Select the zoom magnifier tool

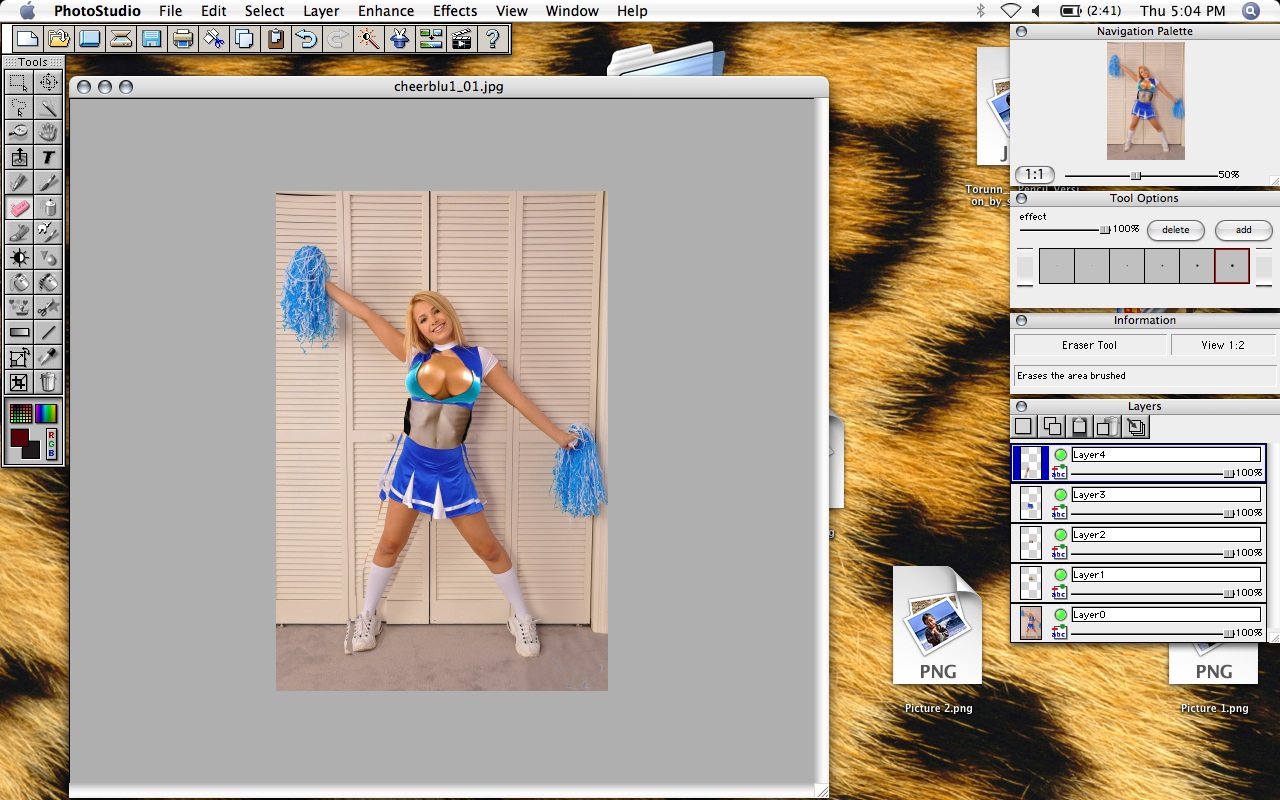click(19, 132)
